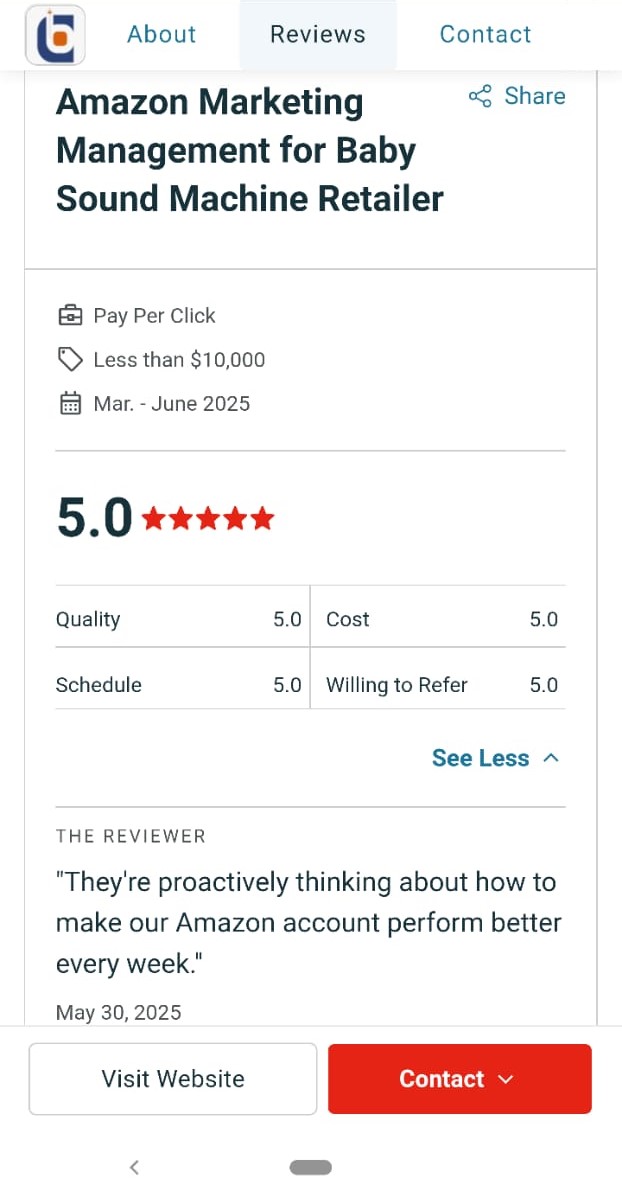Click the Amazon Marketing Management review title
622x1204 pixels.
(249, 150)
